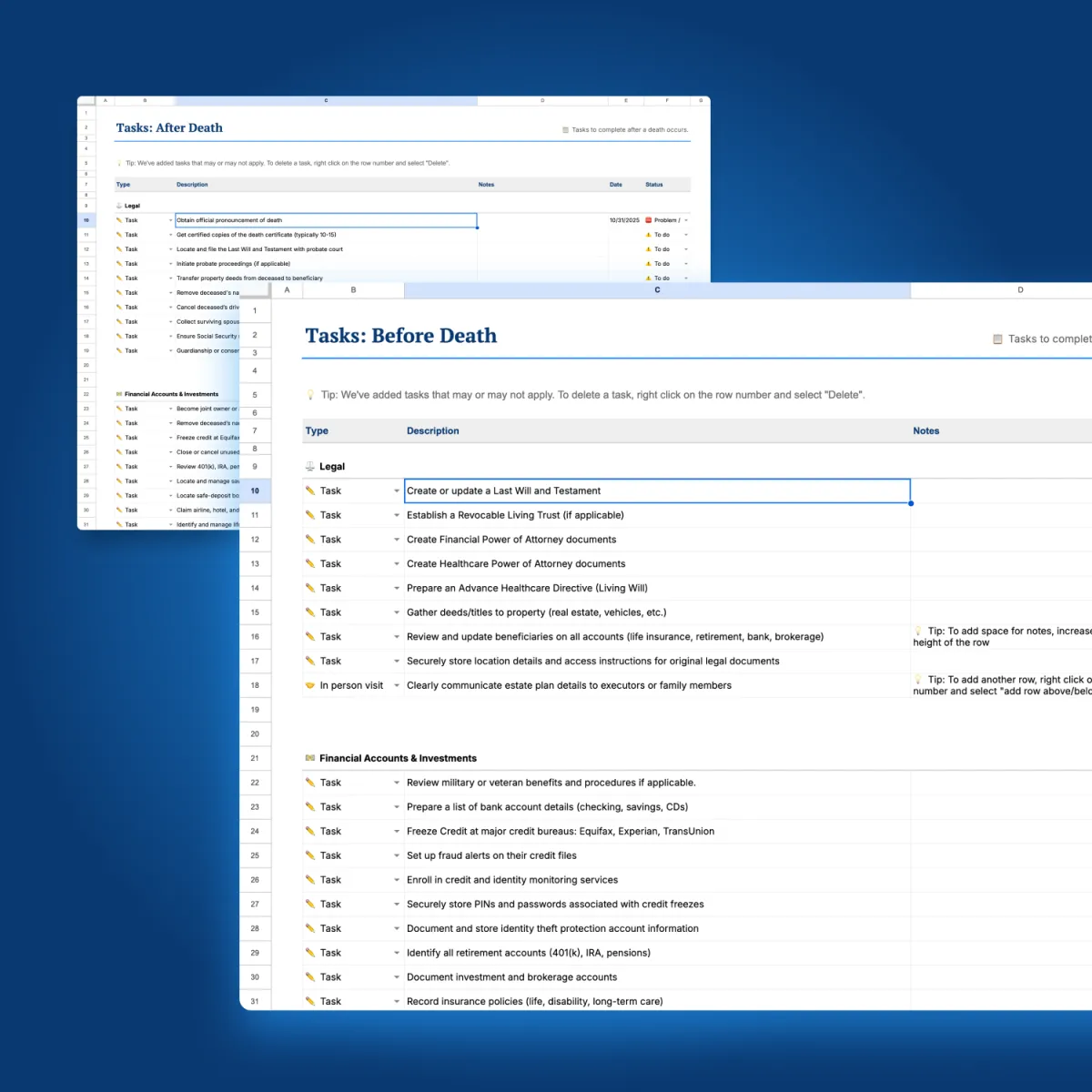
Task: Click pencil icon in 'Review and update beneficiaries' row
Action: click(310, 637)
